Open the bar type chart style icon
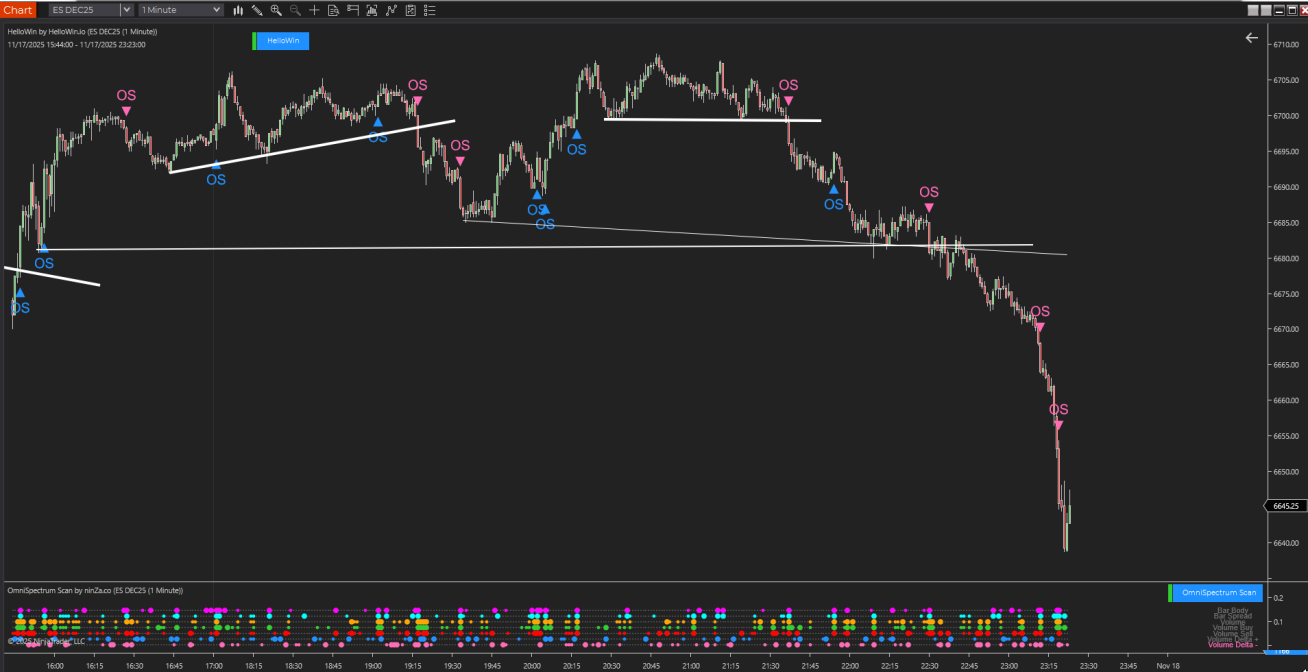The image size is (1308, 672). click(x=238, y=10)
